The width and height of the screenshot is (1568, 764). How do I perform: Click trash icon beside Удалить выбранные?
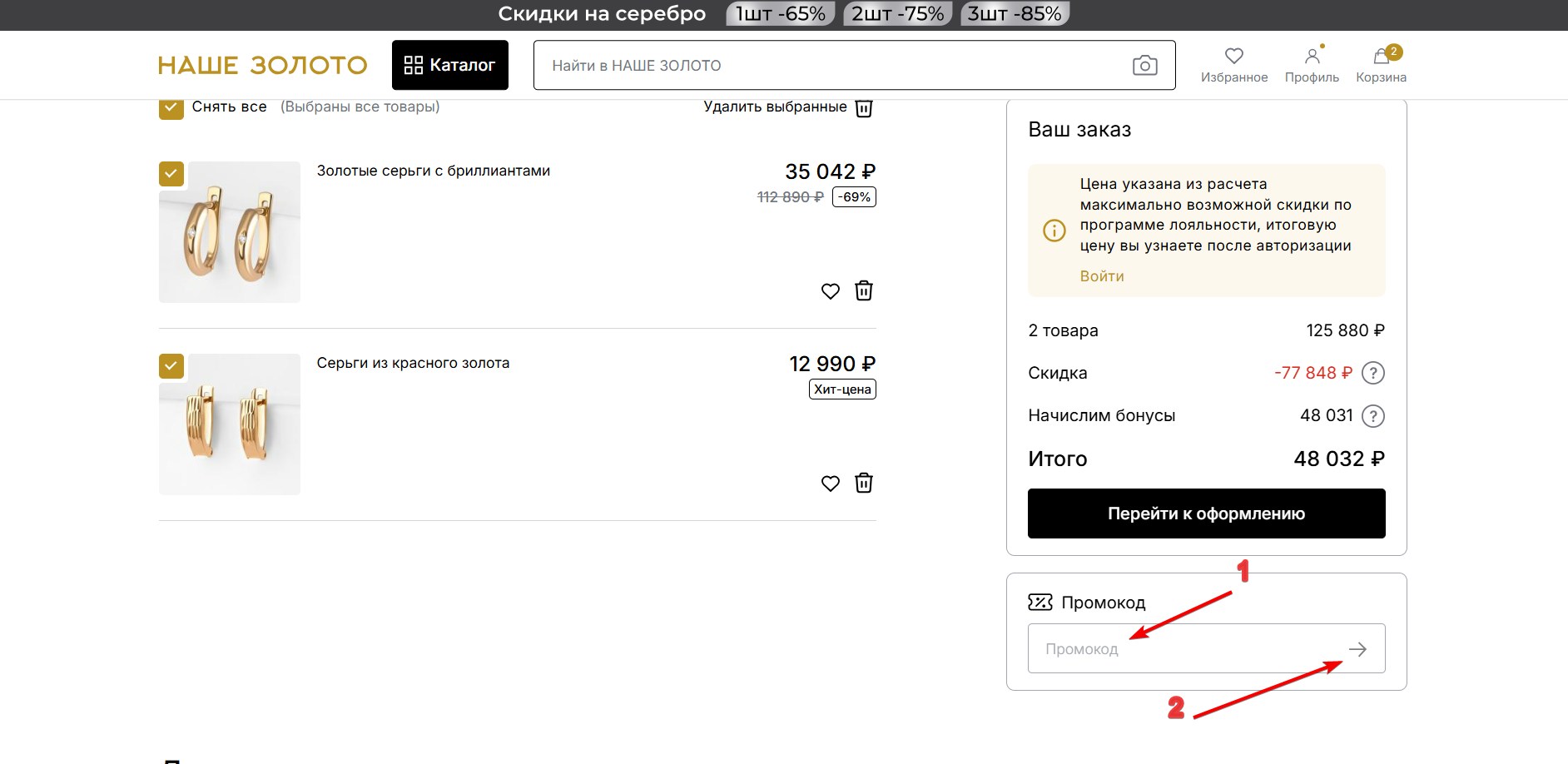tap(864, 108)
